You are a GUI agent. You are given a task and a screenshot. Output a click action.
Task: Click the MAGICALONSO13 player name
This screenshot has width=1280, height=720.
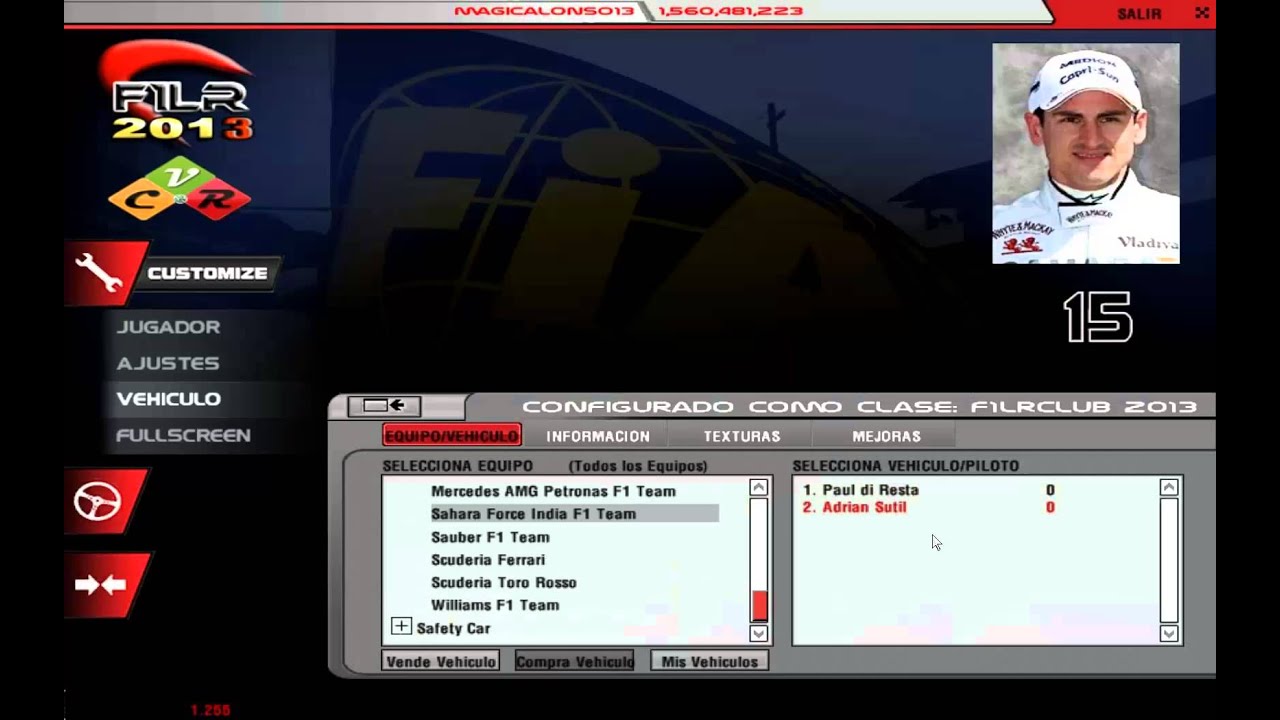tap(544, 11)
